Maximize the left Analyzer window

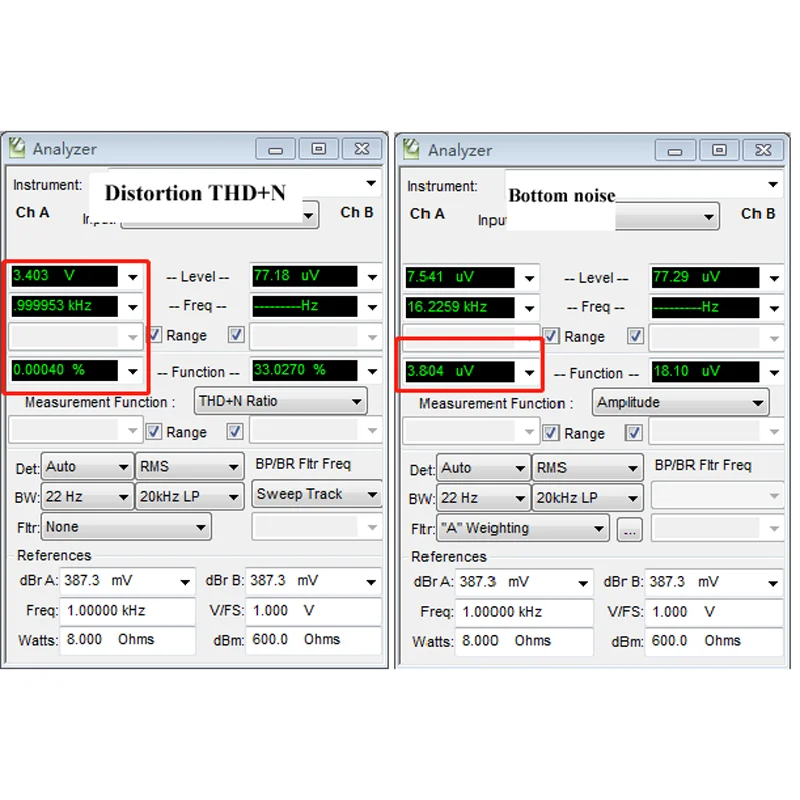click(319, 149)
